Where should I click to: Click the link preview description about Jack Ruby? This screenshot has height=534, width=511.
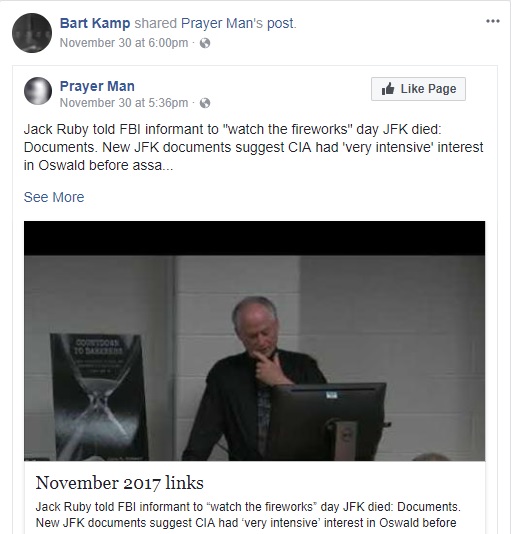click(x=248, y=515)
